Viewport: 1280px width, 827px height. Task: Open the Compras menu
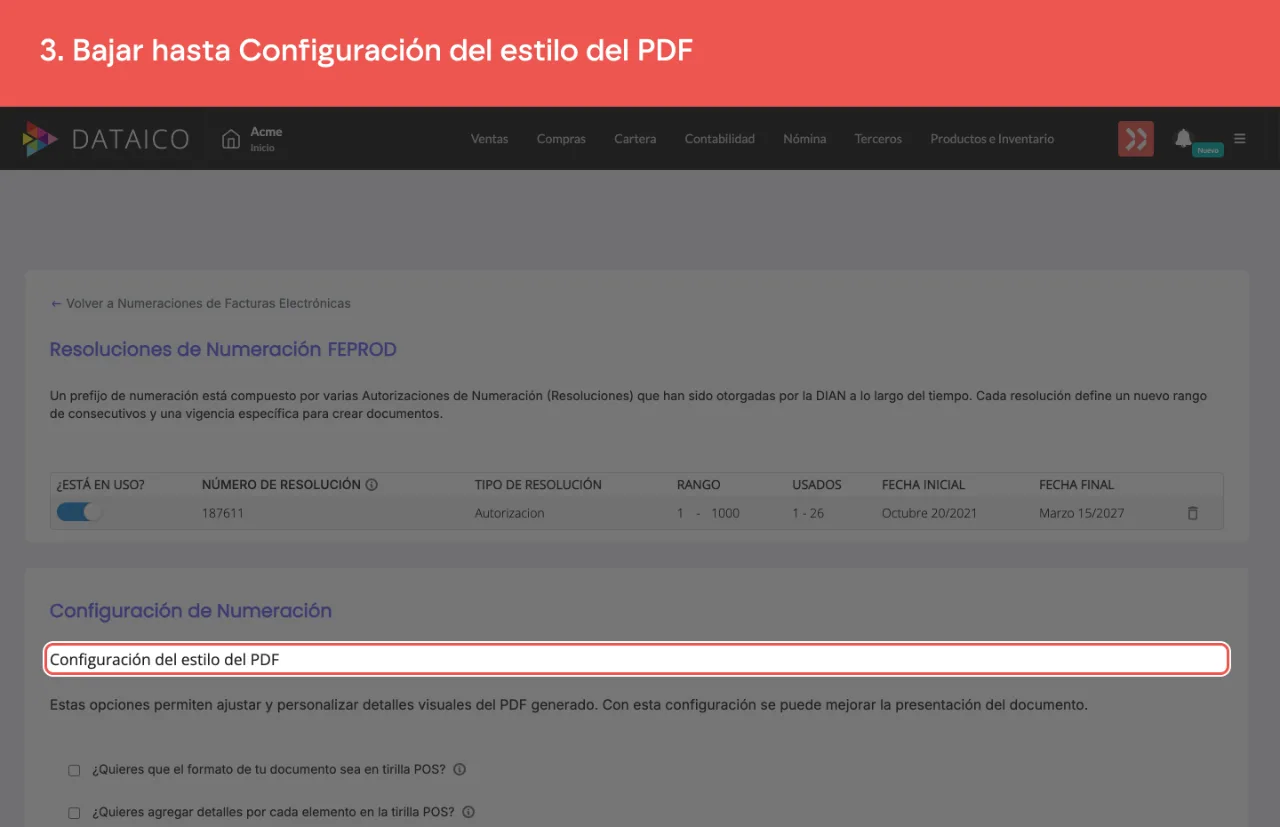[561, 139]
